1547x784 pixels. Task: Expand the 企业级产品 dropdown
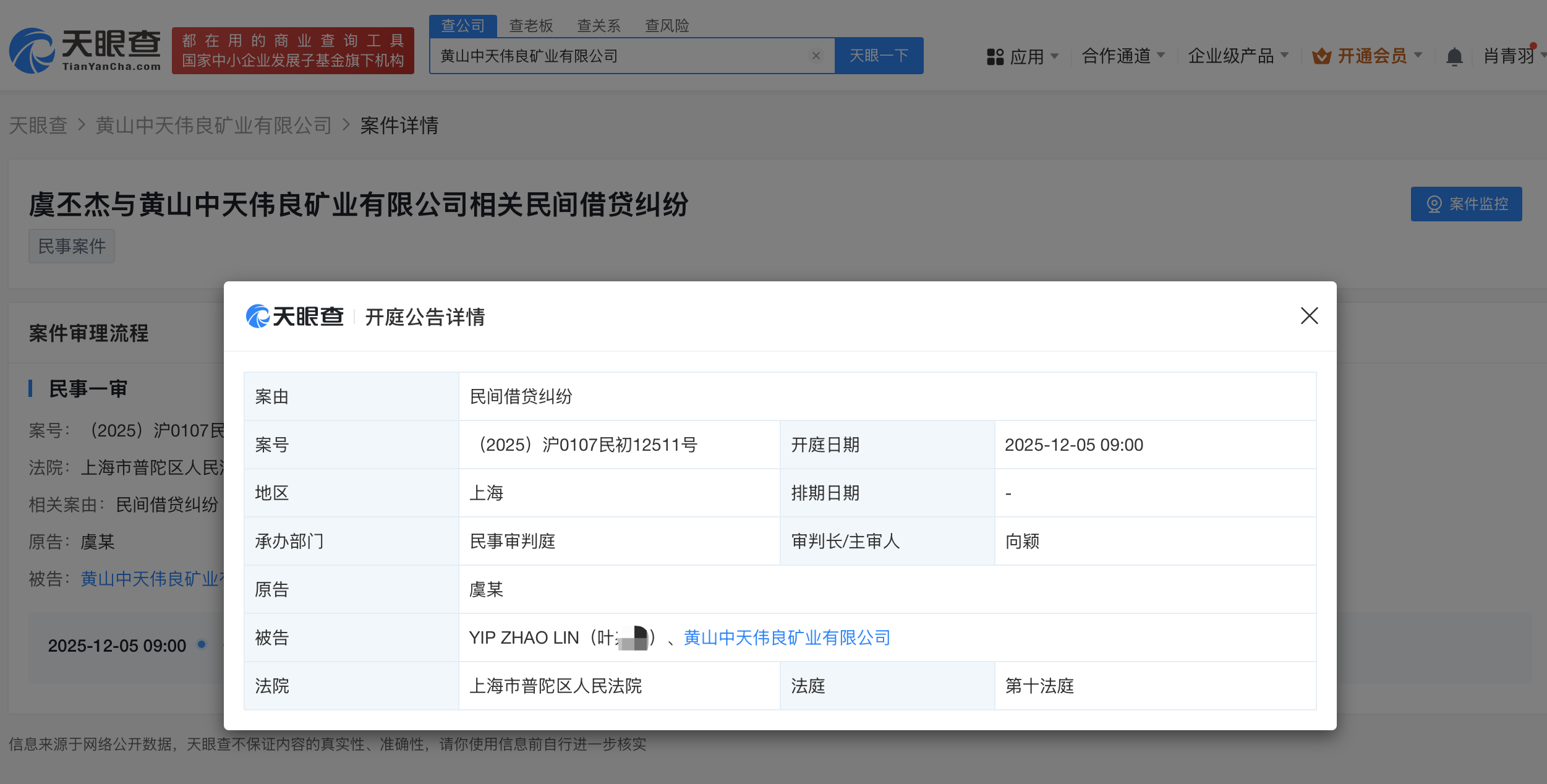[1285, 56]
